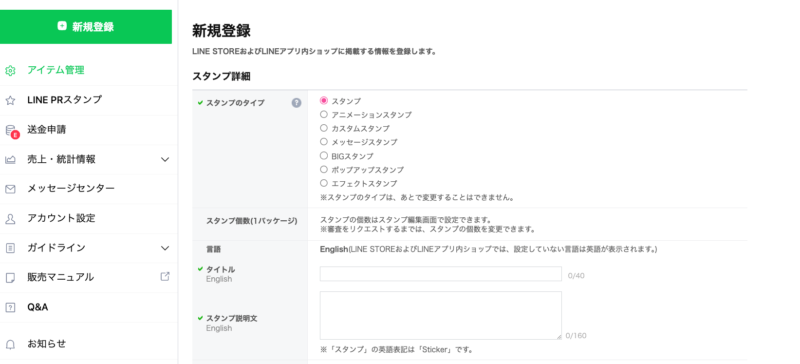Select the カスタムスタンプ radio button
Screen dimensions: 800x364
[323, 128]
